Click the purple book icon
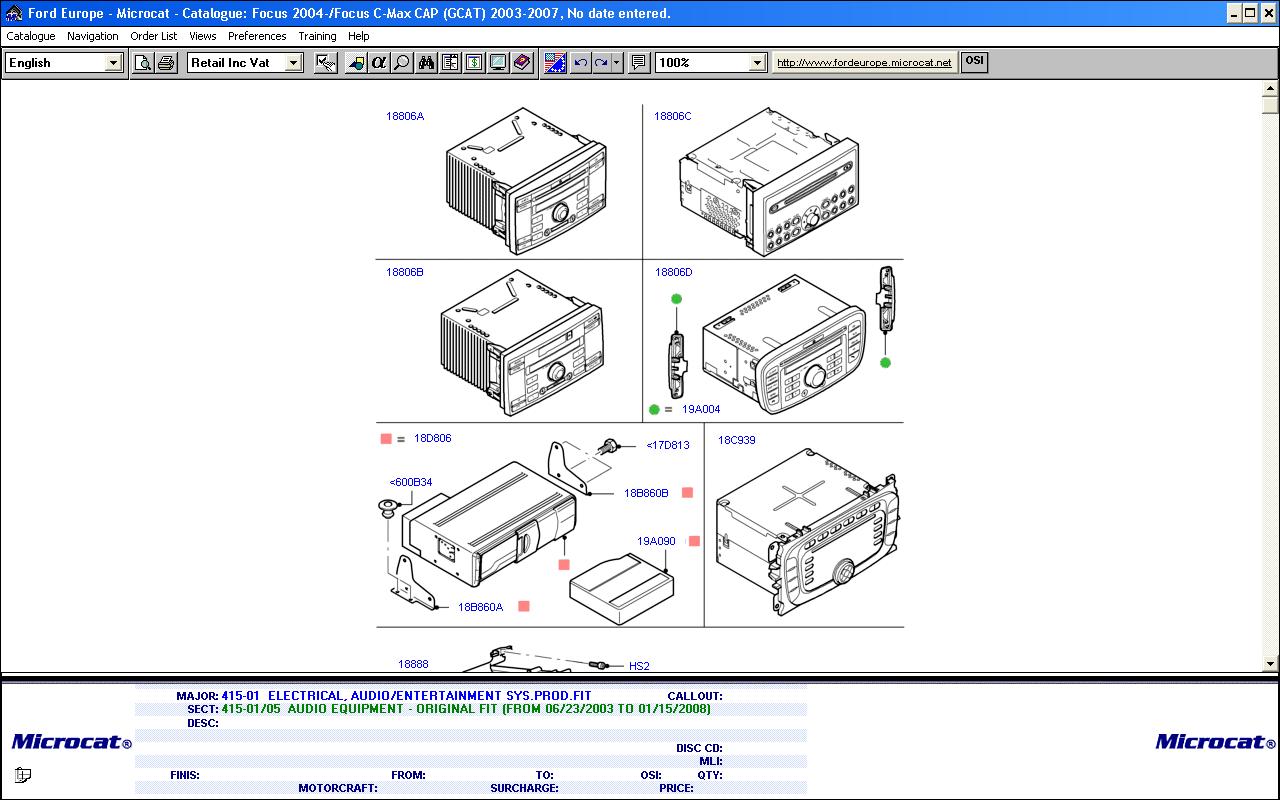Viewport: 1280px width, 800px height. [522, 63]
